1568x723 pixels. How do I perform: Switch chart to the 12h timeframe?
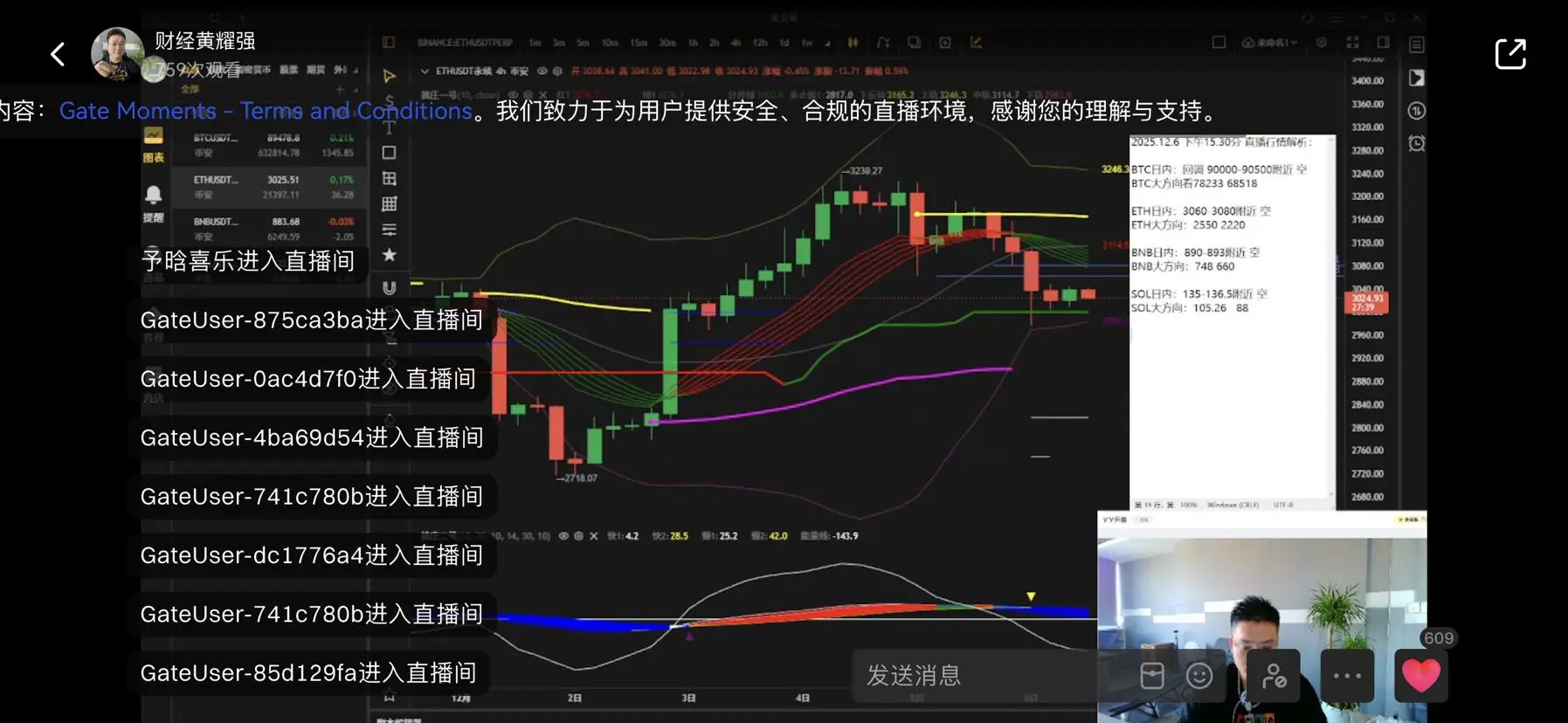[x=760, y=43]
